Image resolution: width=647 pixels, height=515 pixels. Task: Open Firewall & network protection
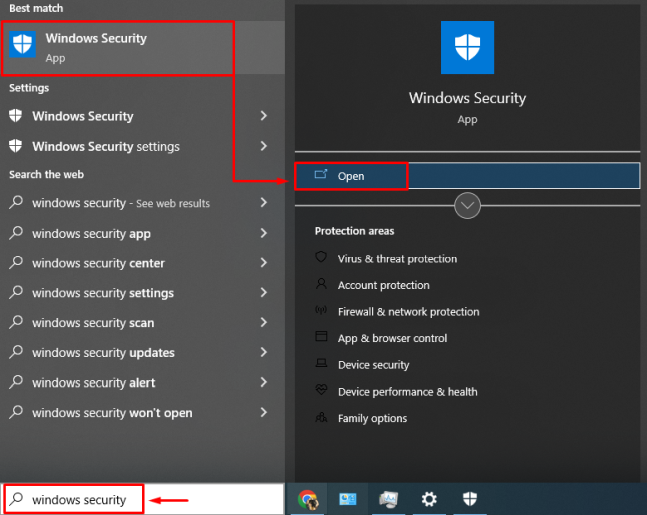click(409, 312)
